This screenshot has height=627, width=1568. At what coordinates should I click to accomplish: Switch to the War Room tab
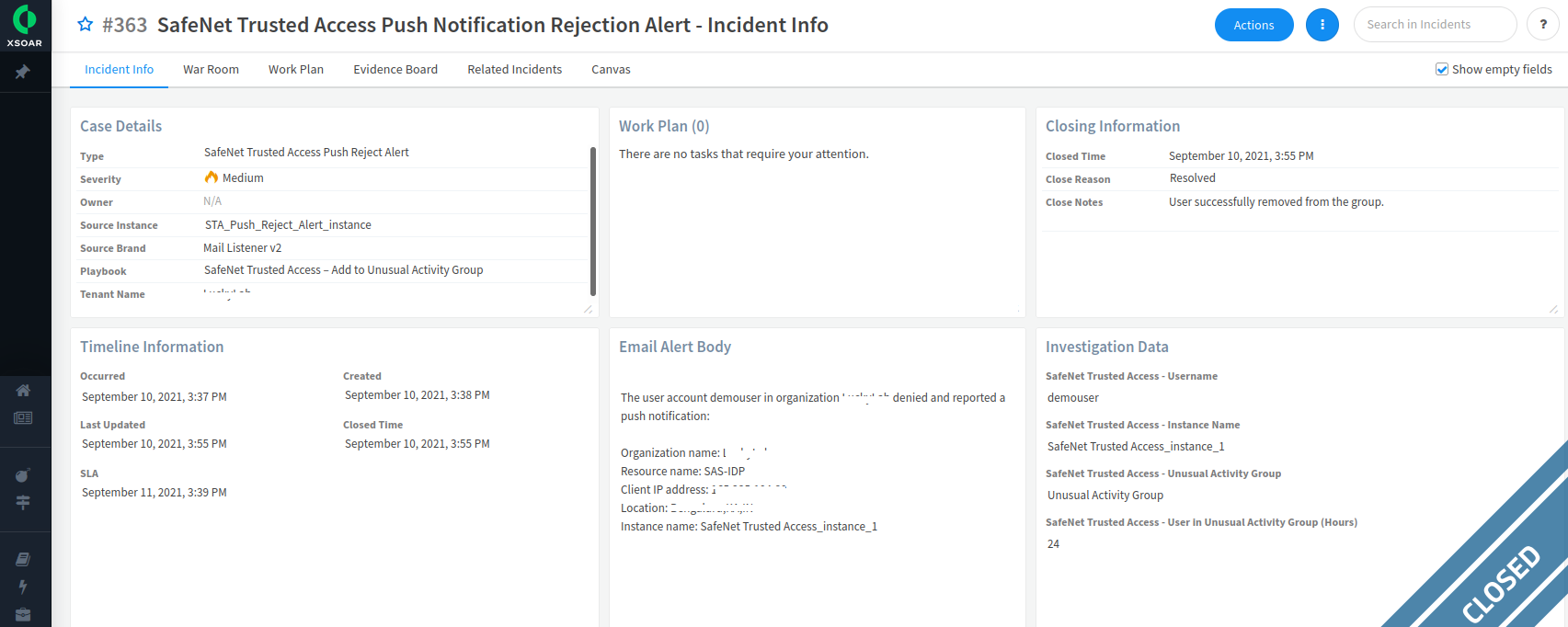coord(211,69)
